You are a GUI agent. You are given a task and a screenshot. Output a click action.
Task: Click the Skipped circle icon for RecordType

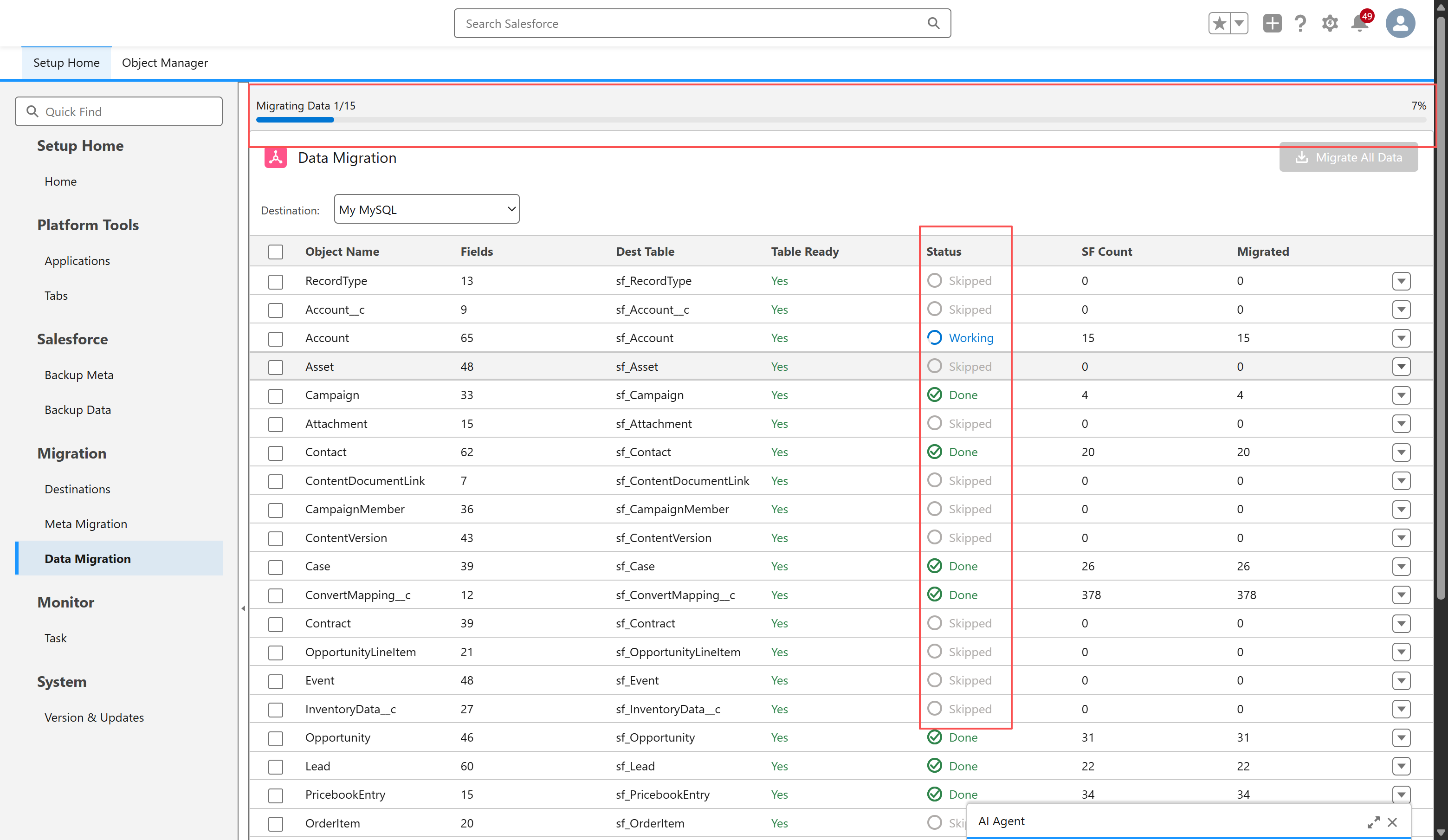[x=934, y=280]
